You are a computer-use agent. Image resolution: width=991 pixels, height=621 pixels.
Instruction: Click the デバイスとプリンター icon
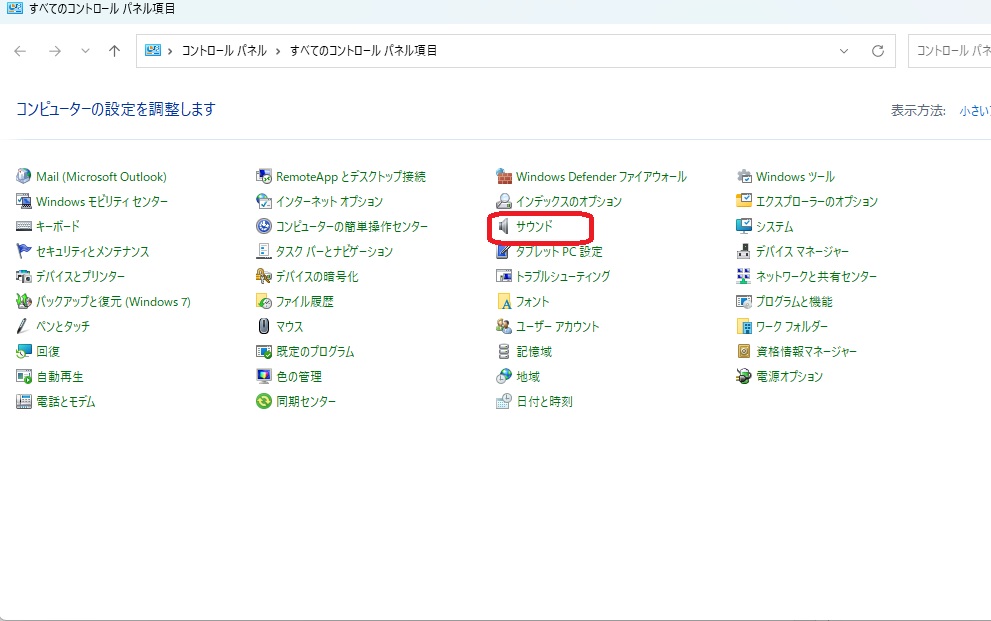tap(24, 277)
